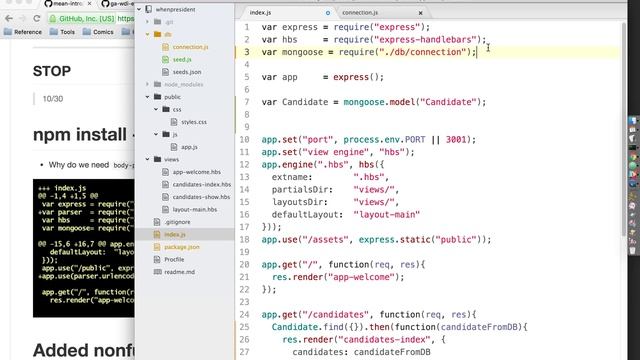Collapse the db folder chevron
This screenshot has width=640, height=360.
click(x=148, y=34)
